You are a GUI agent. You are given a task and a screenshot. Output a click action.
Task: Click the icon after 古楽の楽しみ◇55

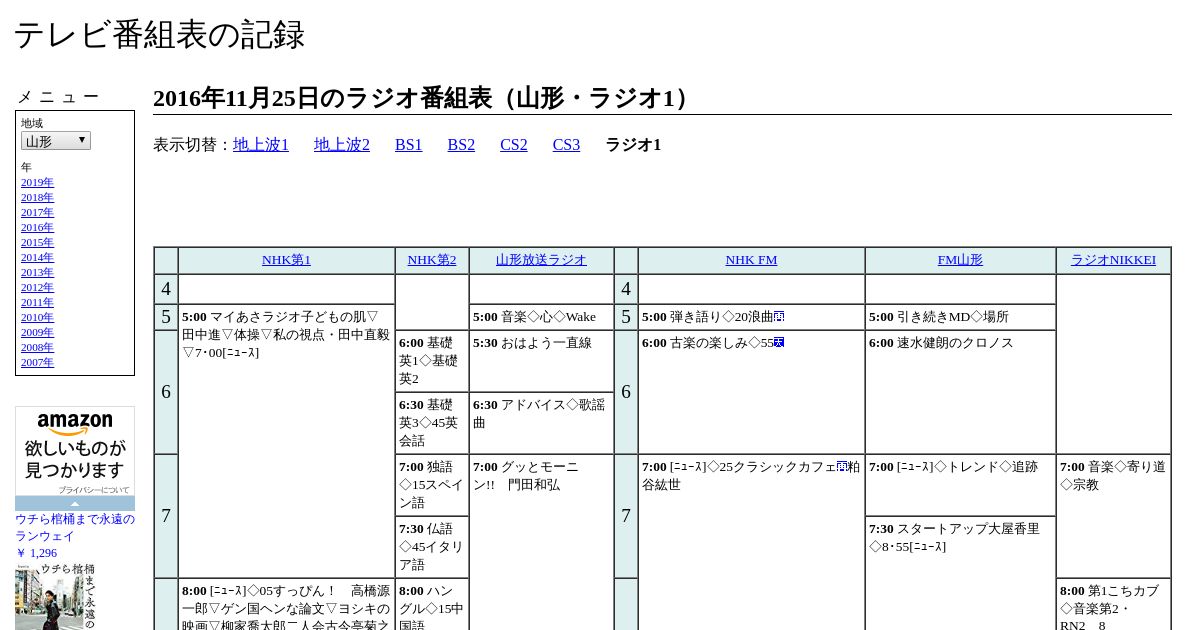pos(779,343)
